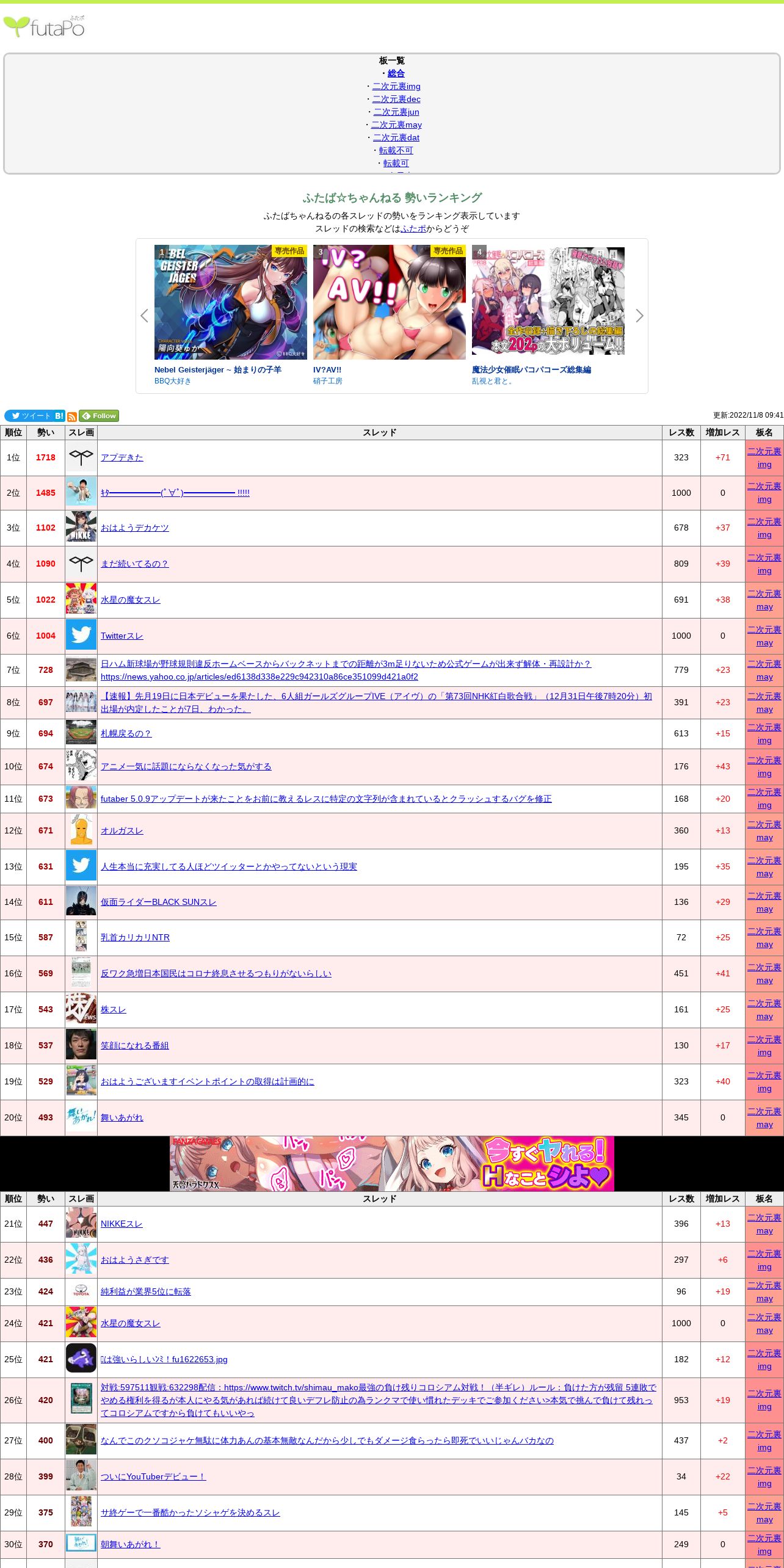Screen dimensions: 784x1568
Task: Select 二次元裏img board
Action: click(396, 86)
